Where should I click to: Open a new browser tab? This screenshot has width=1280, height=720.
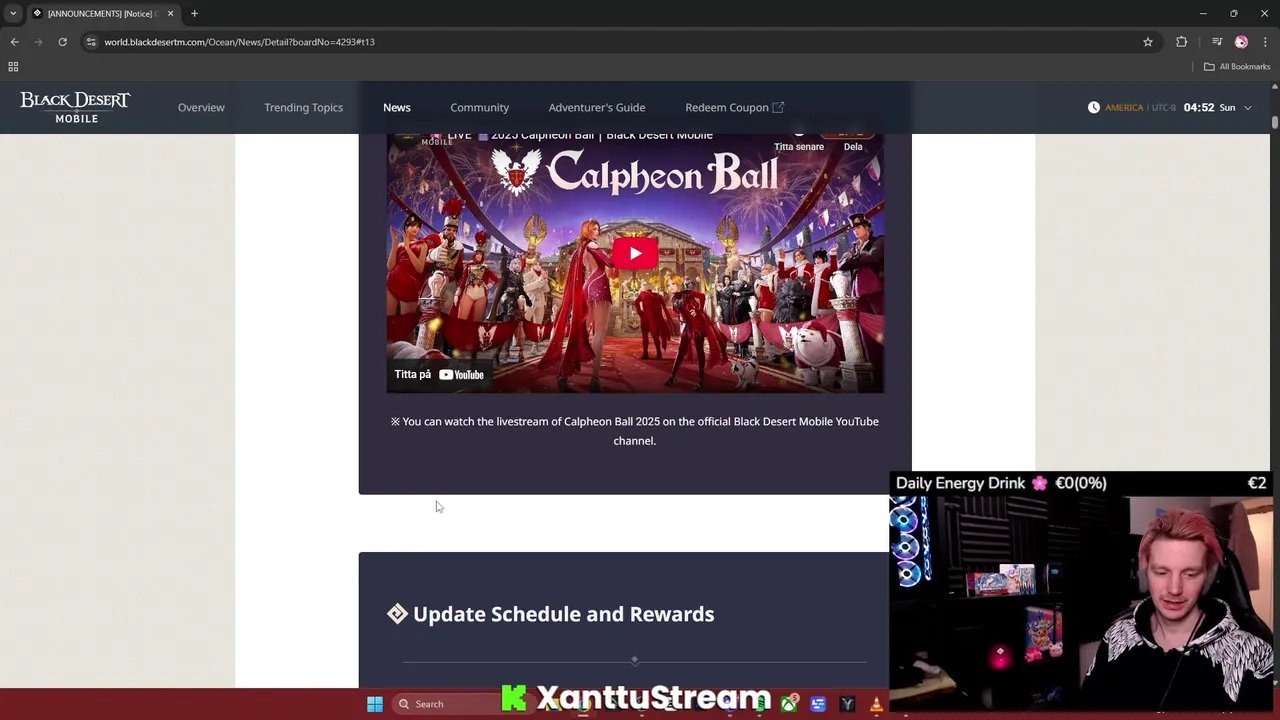[x=194, y=13]
